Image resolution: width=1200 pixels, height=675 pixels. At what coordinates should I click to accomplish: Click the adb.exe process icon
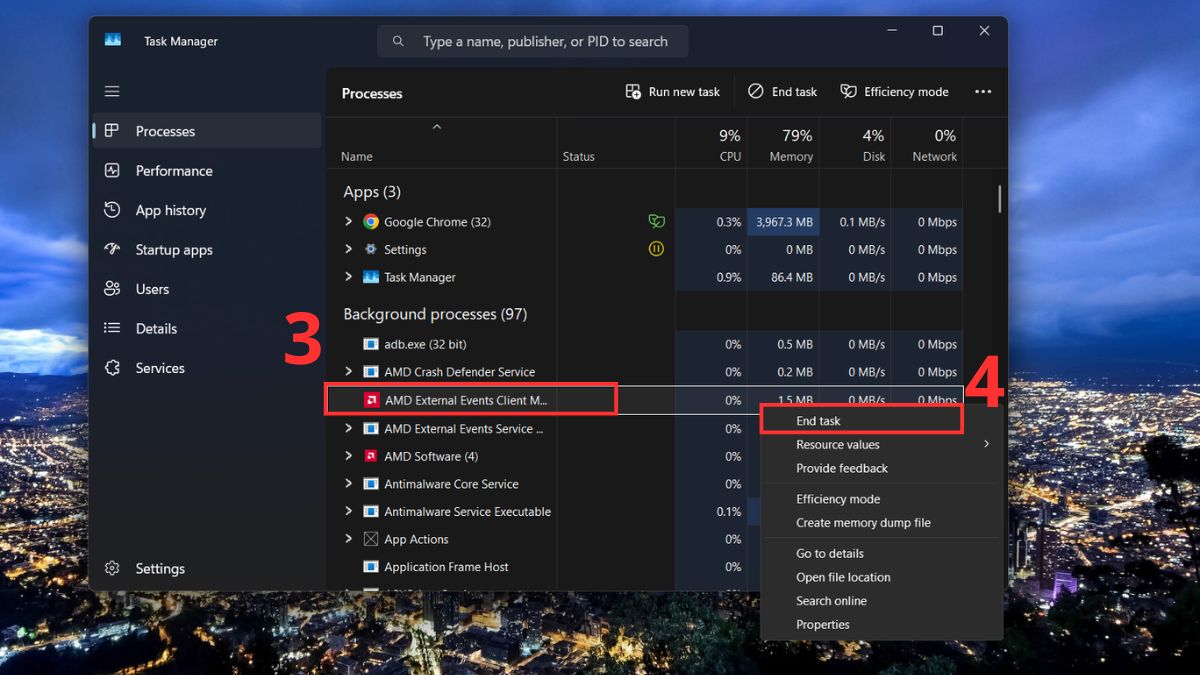coord(371,344)
